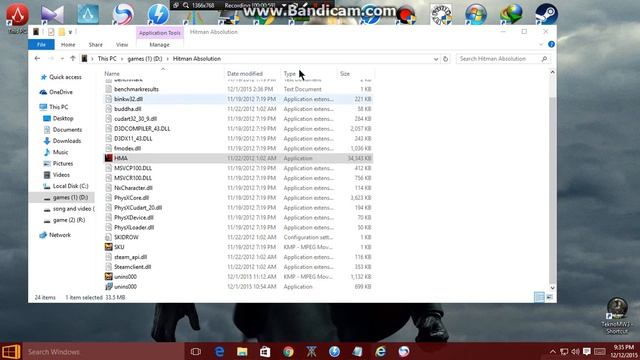Click the Application Tools contextual tab
Screen dimensions: 640x360
[160, 33]
